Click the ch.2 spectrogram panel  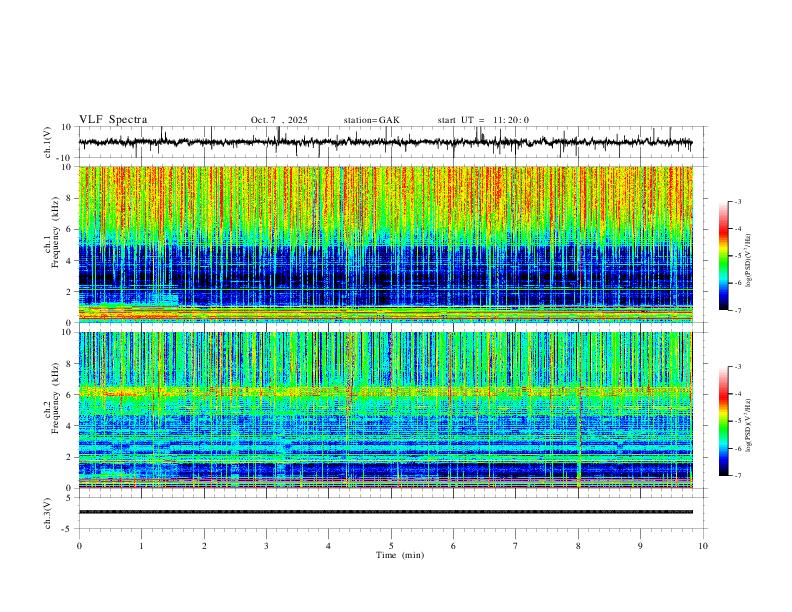(385, 410)
